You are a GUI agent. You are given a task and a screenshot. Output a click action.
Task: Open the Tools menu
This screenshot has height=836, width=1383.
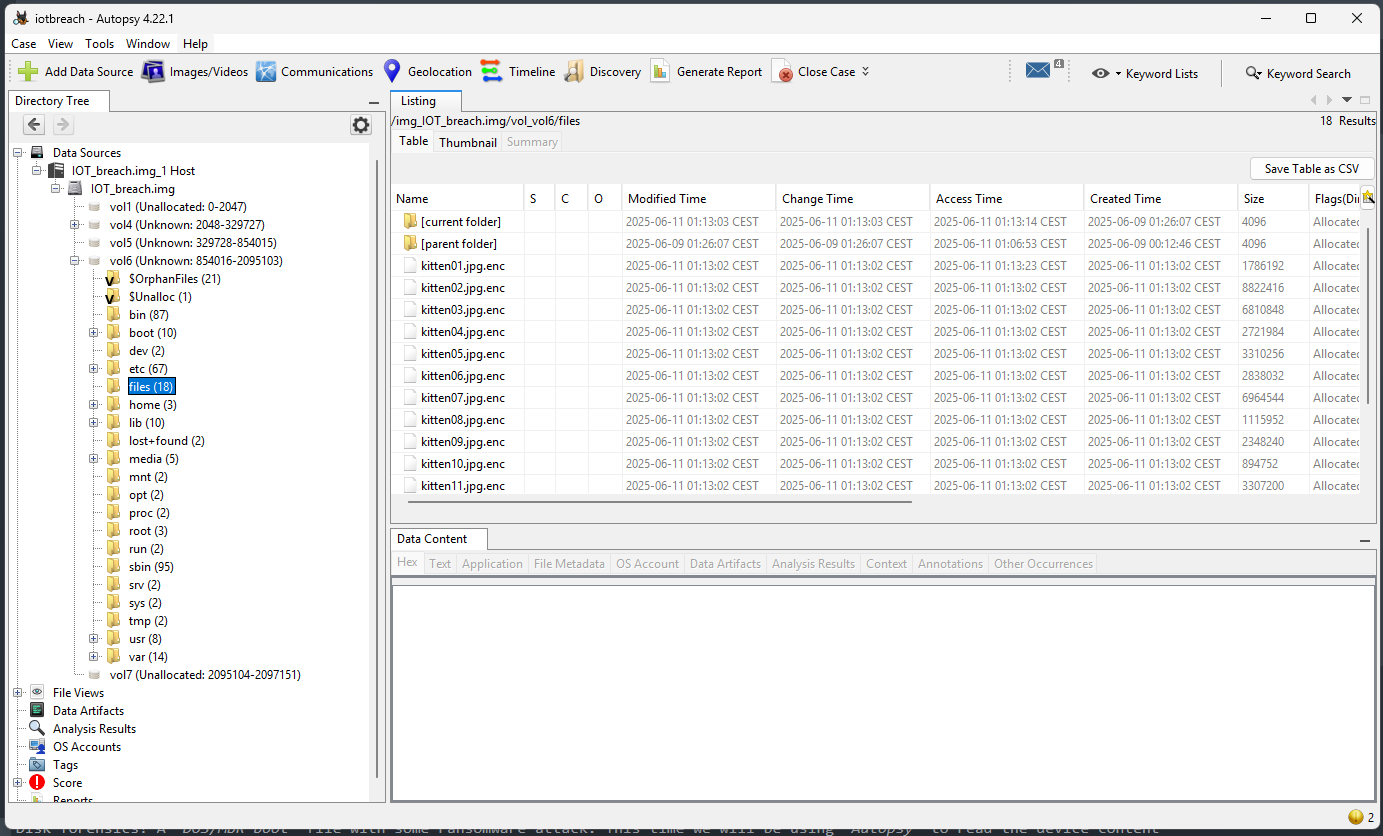(99, 44)
